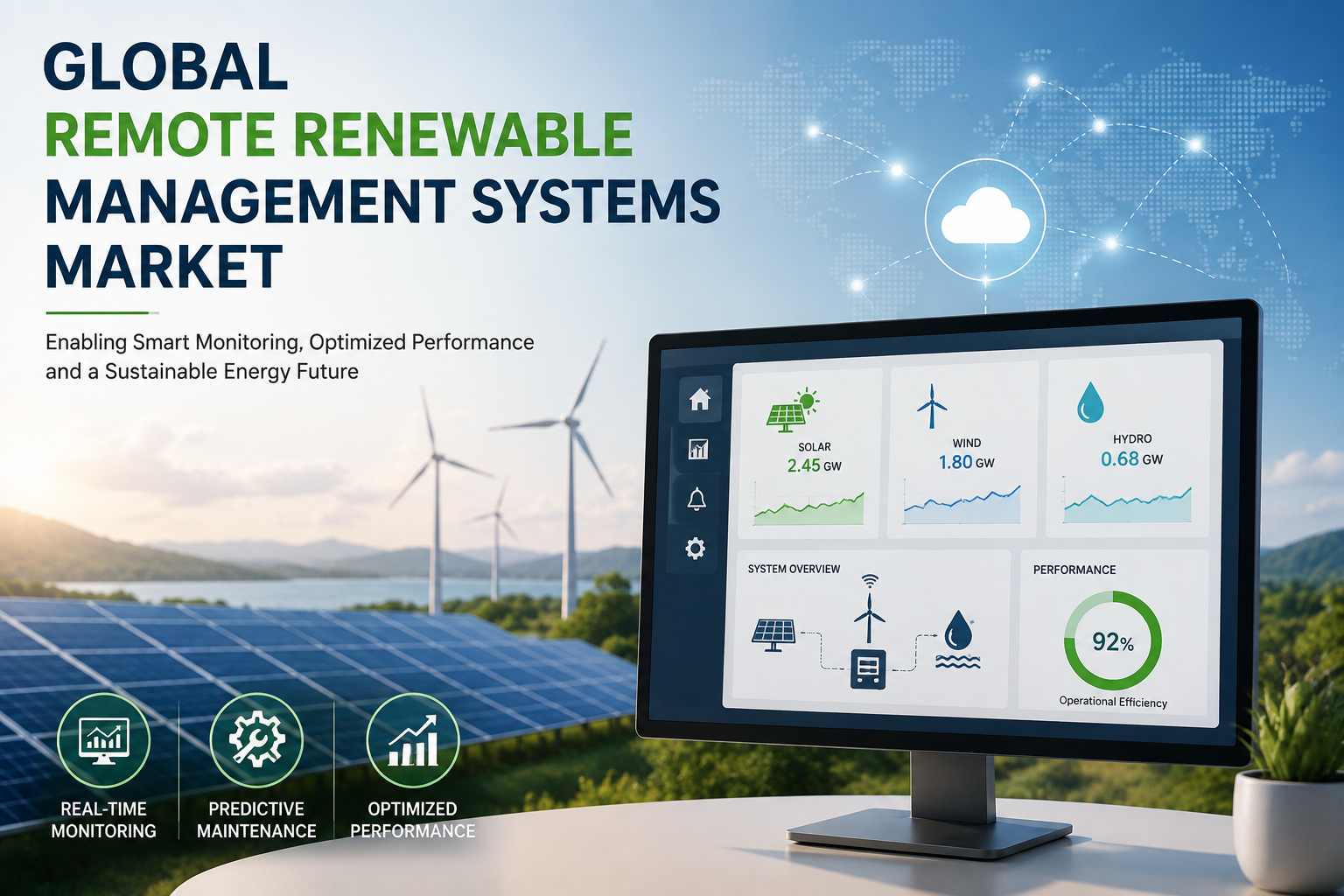Open notifications via the bell icon
The height and width of the screenshot is (896, 1344).
pos(696,500)
